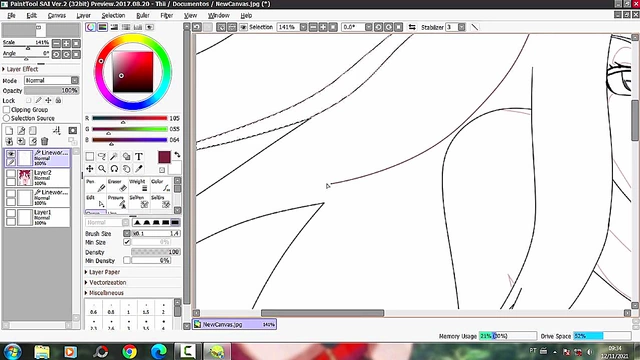Select the Lasso tool
This screenshot has height=360, width=640.
click(x=102, y=157)
